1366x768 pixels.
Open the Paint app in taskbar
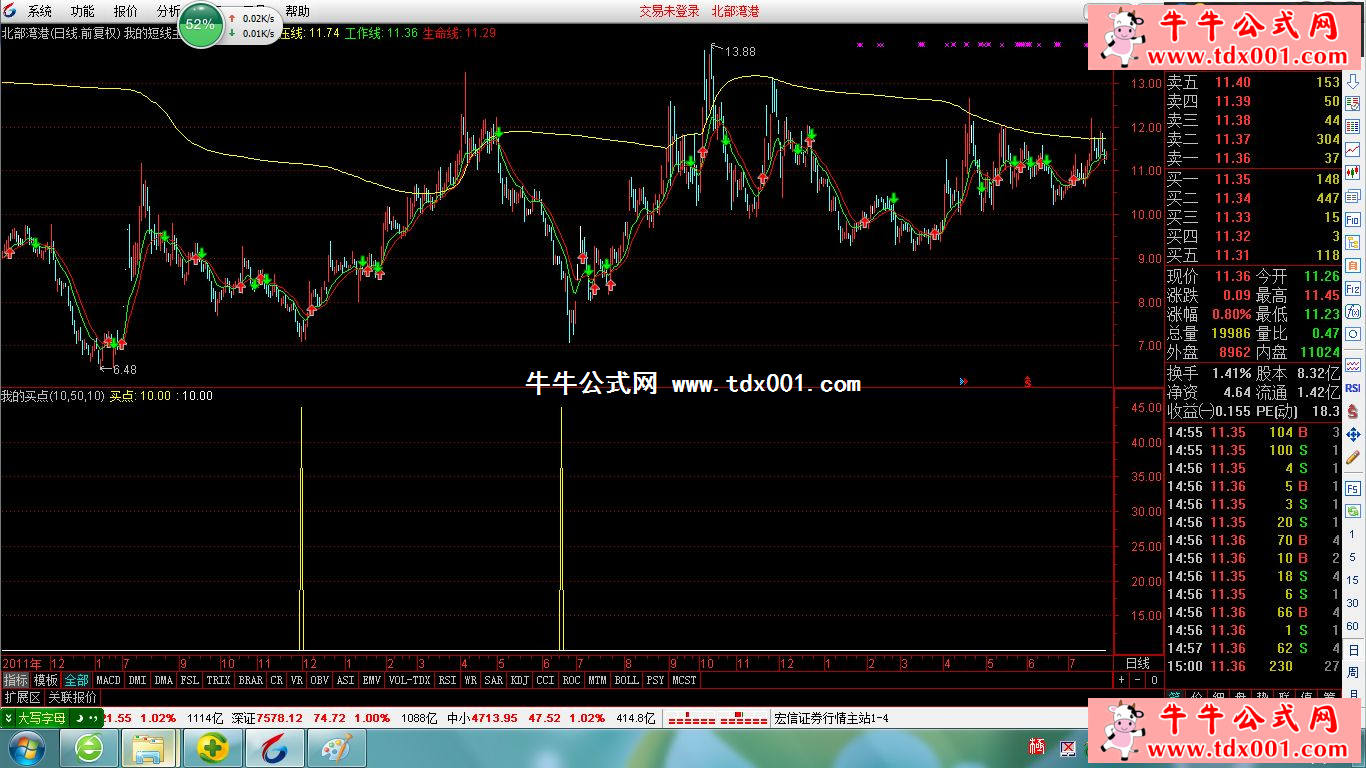[336, 748]
